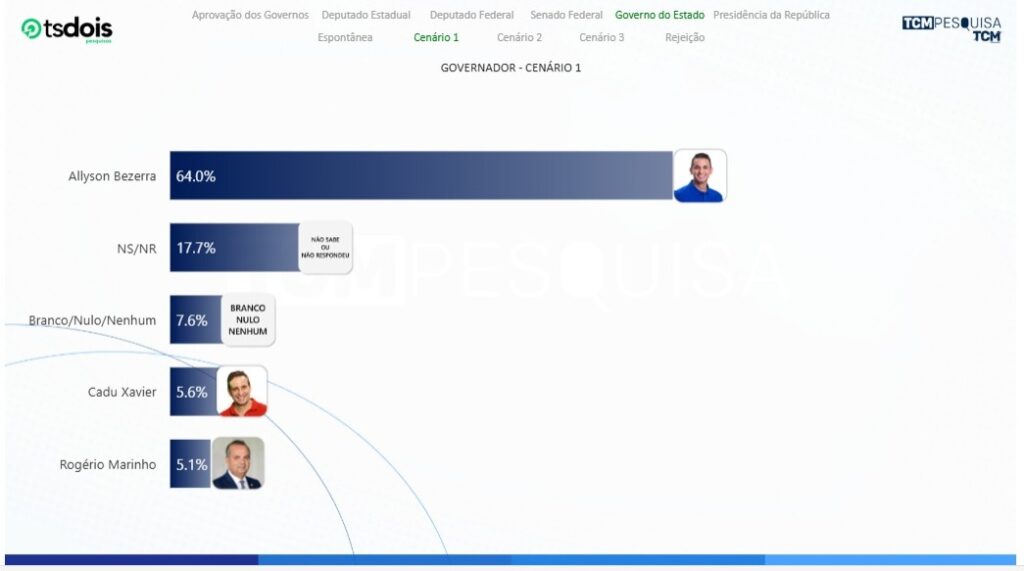Select the Cenário 1 tab
Viewport: 1024px width, 571px height.
point(436,37)
